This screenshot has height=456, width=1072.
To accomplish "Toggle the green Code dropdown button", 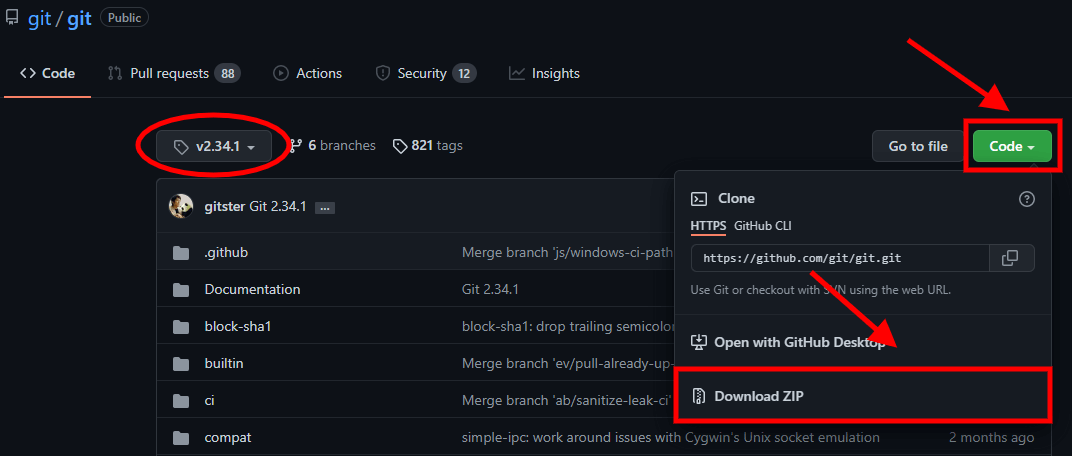I will tap(1012, 147).
